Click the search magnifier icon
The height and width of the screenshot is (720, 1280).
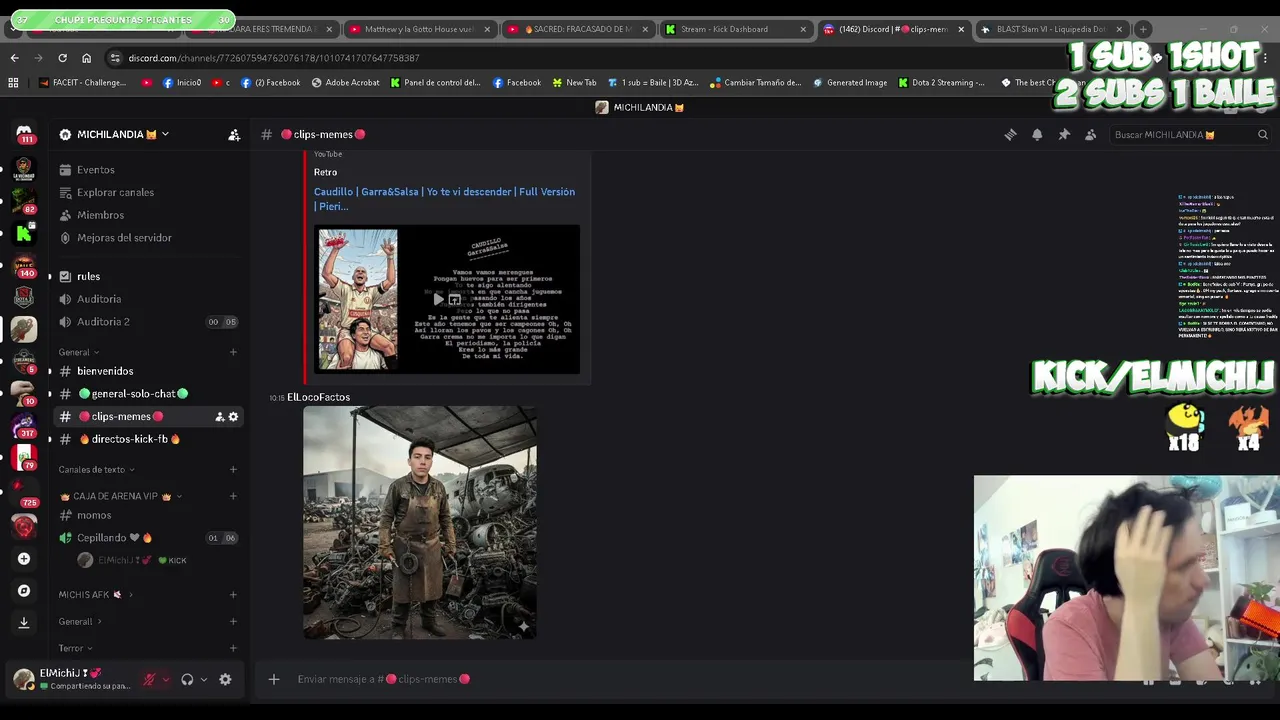point(1262,134)
